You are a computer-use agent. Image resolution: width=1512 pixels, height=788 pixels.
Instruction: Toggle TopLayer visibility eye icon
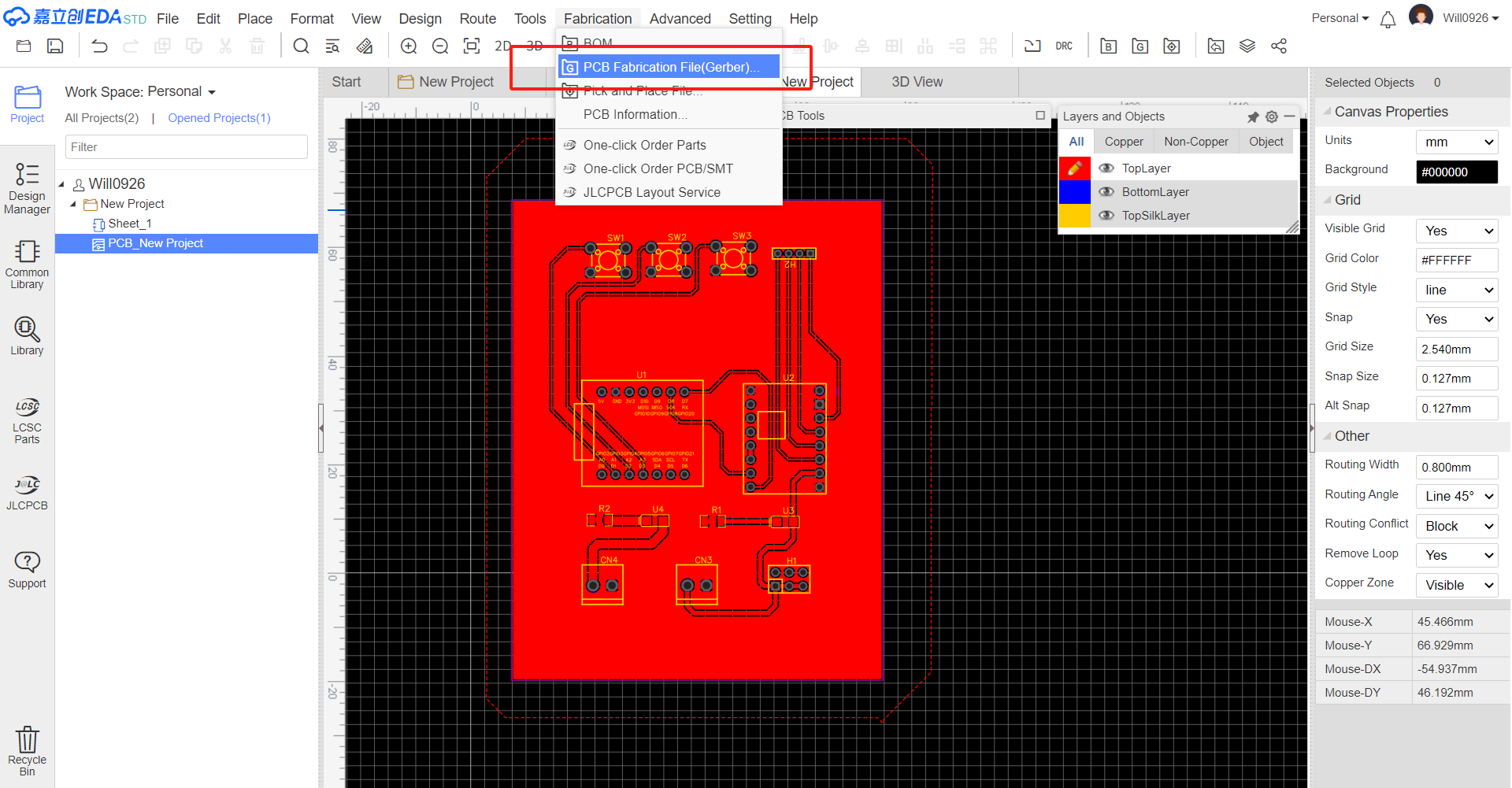click(x=1106, y=168)
